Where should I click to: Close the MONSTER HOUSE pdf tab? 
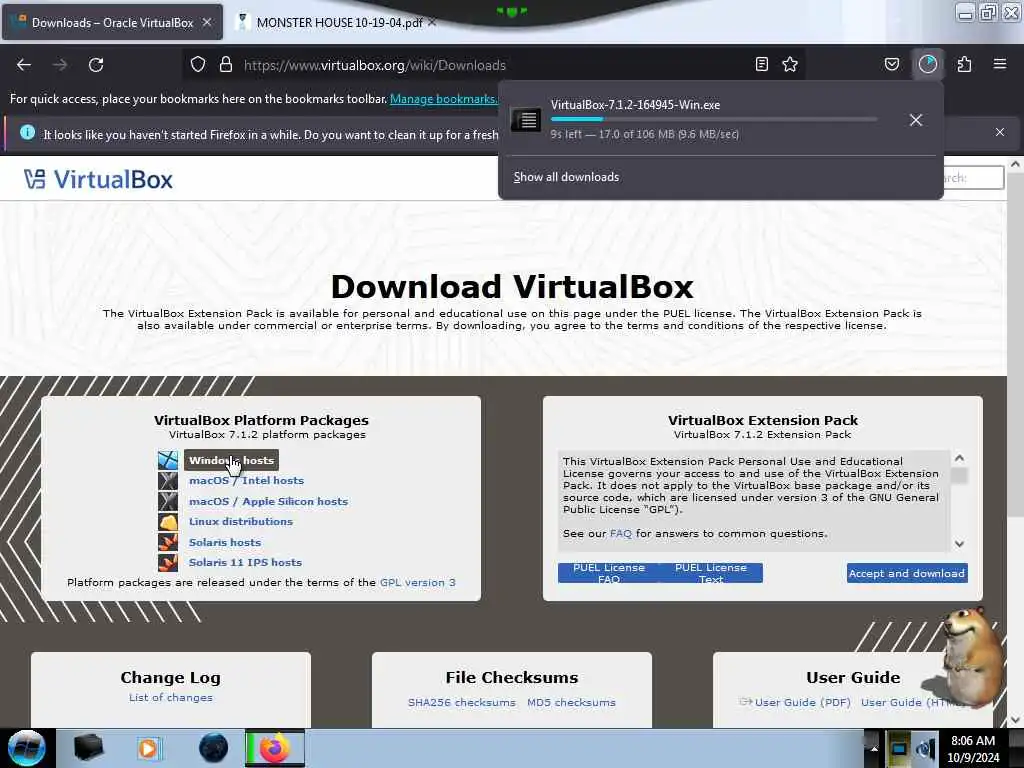point(432,22)
